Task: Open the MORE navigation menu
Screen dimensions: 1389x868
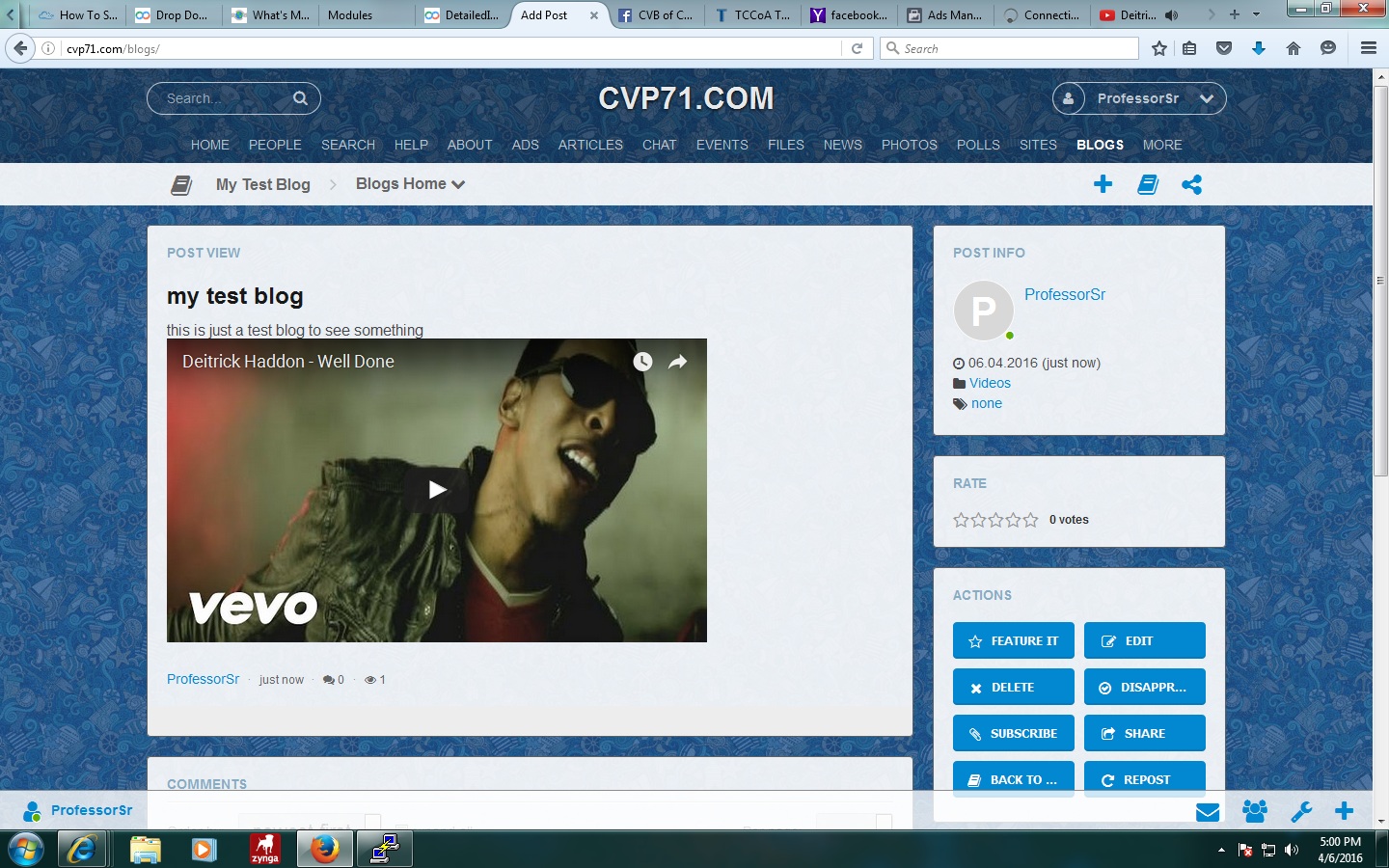Action: [1161, 145]
